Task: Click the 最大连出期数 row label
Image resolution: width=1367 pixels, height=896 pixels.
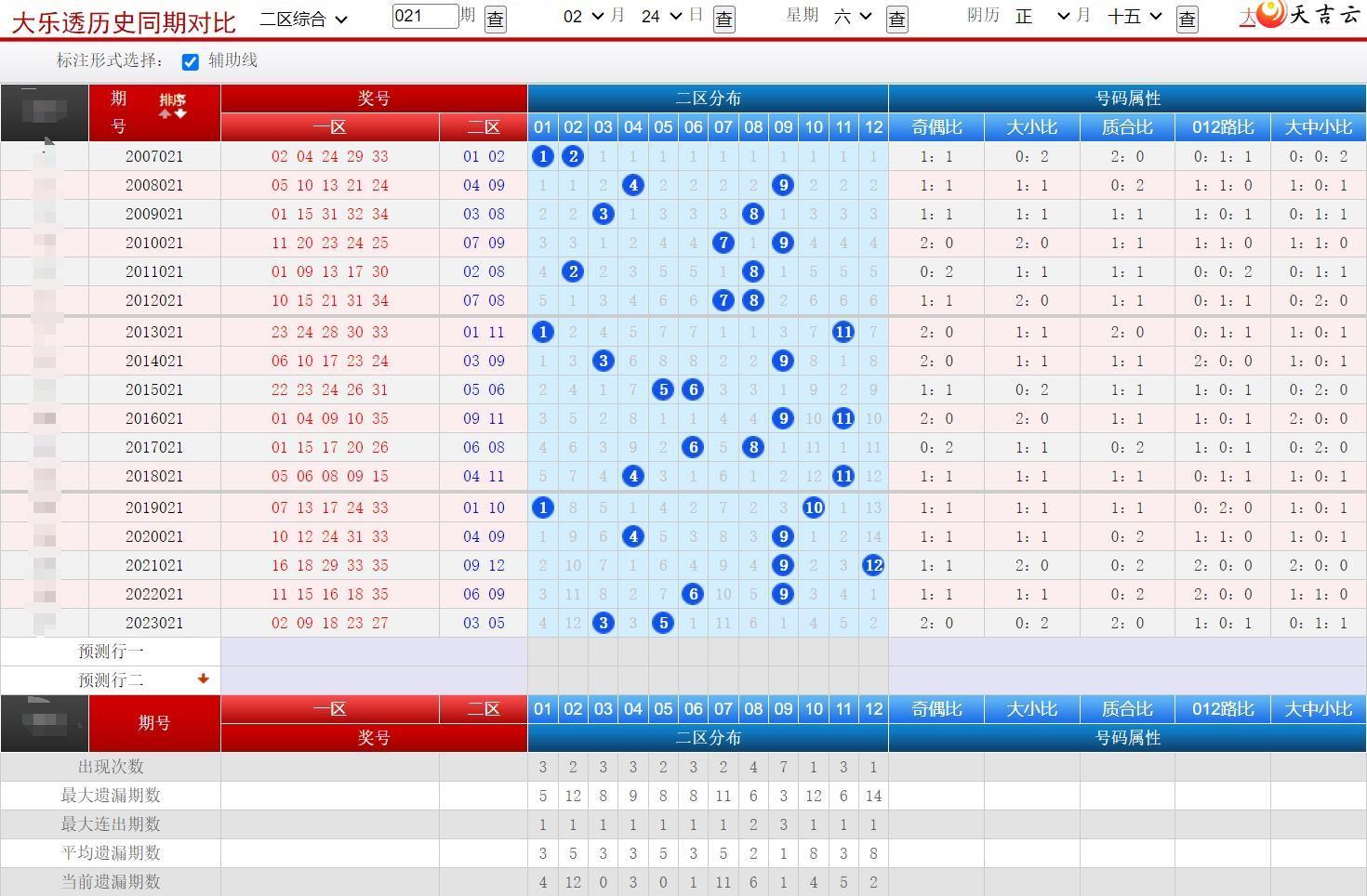Action: click(111, 824)
